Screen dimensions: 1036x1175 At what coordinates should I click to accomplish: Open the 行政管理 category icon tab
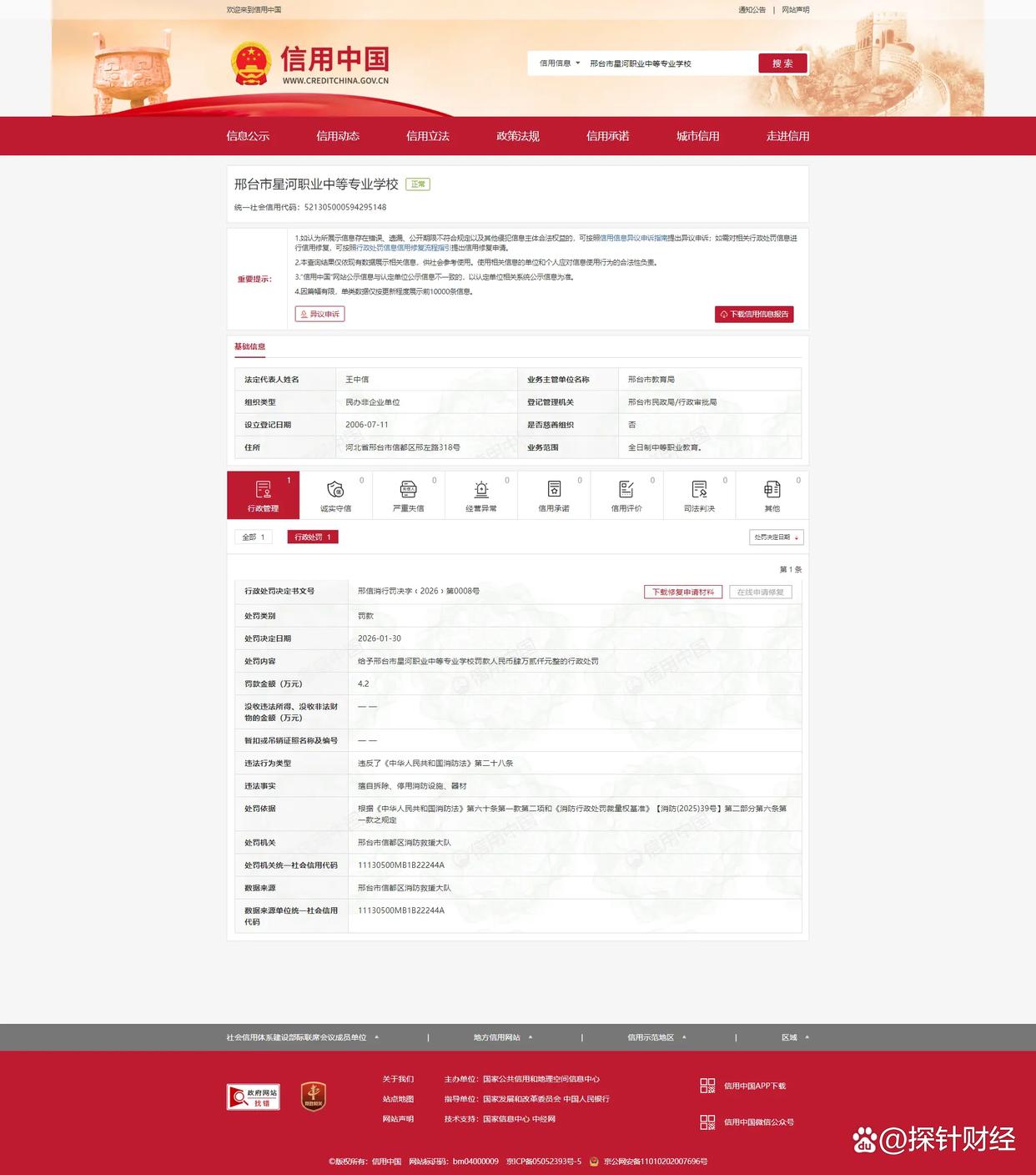263,490
